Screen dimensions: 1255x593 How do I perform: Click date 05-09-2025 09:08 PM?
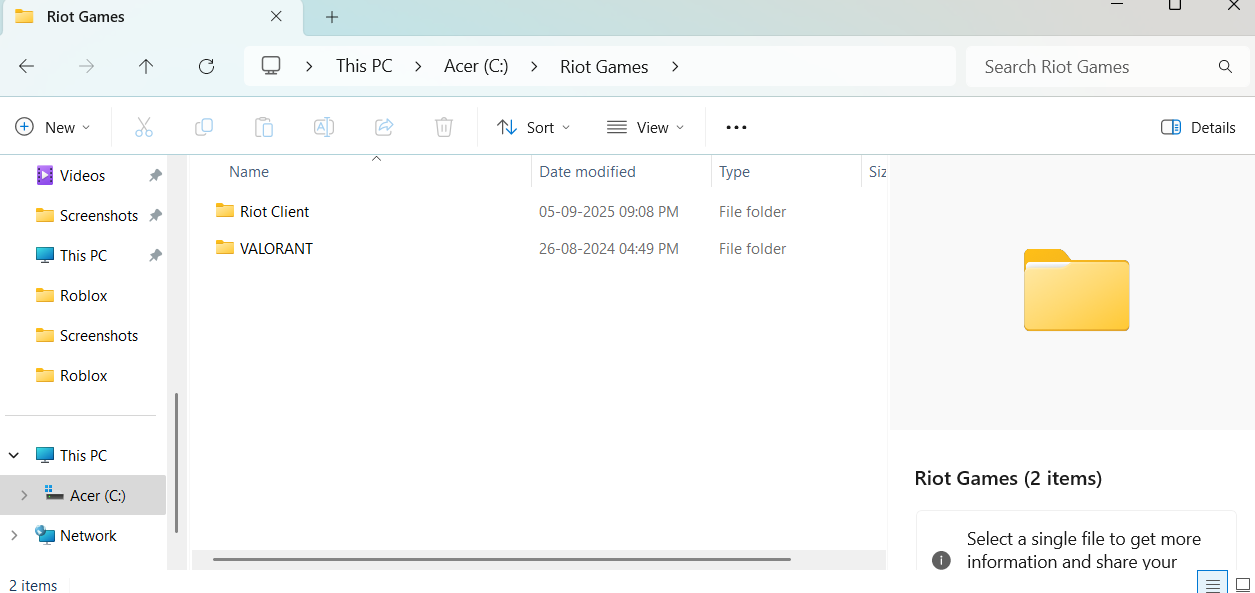[x=609, y=211]
